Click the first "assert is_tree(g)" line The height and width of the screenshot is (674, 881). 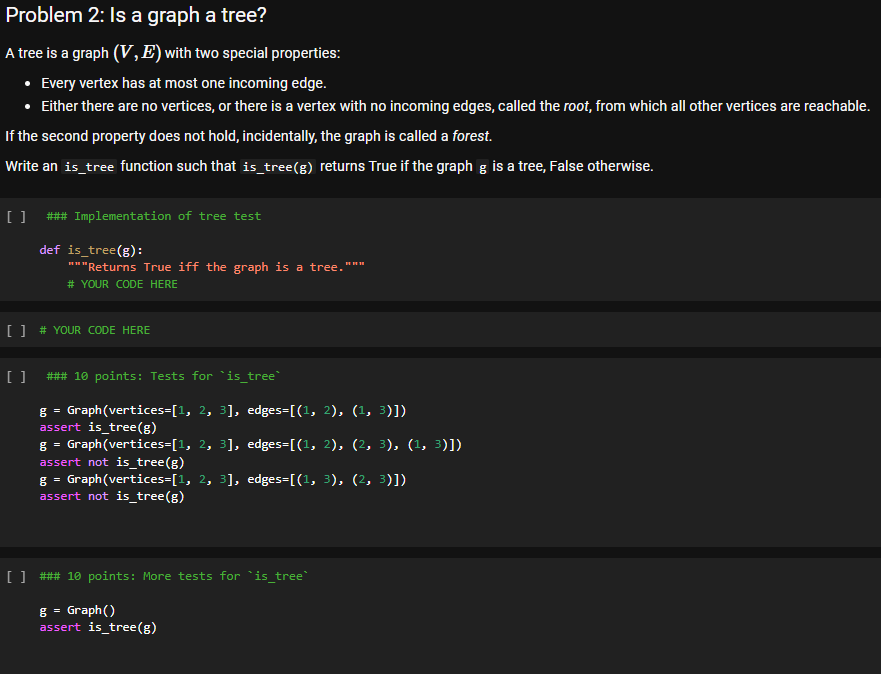click(100, 427)
